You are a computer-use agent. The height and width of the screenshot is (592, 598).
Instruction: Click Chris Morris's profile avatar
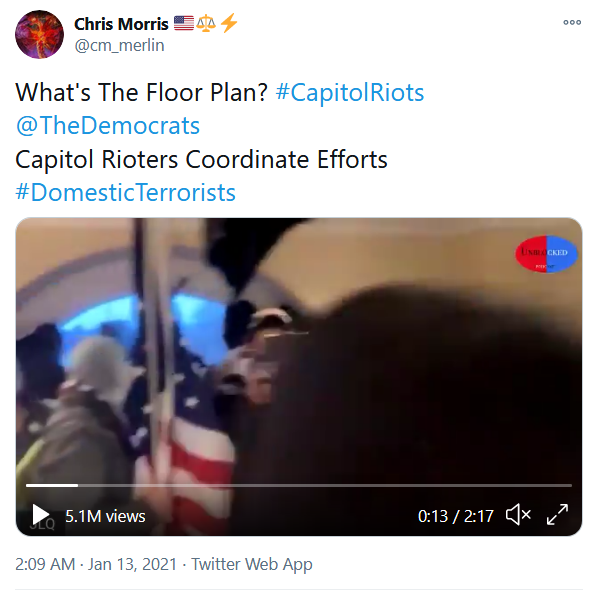pos(39,34)
